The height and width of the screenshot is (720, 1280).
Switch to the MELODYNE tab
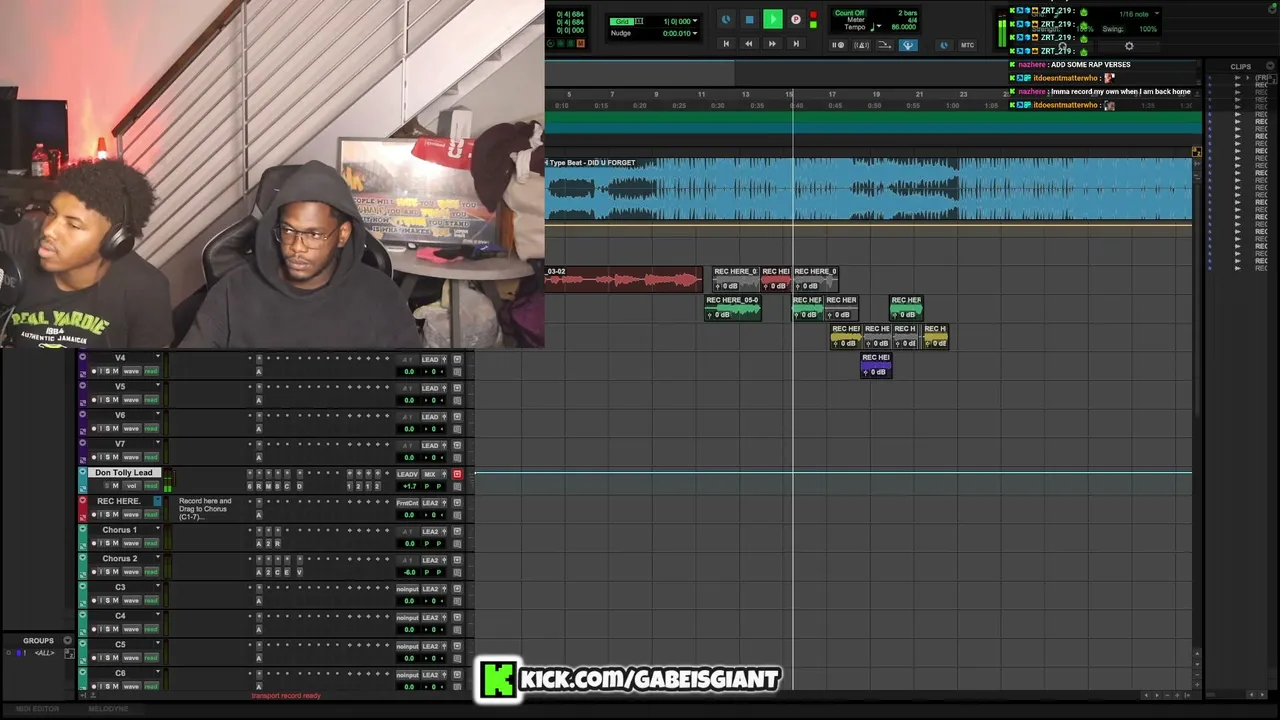[108, 709]
